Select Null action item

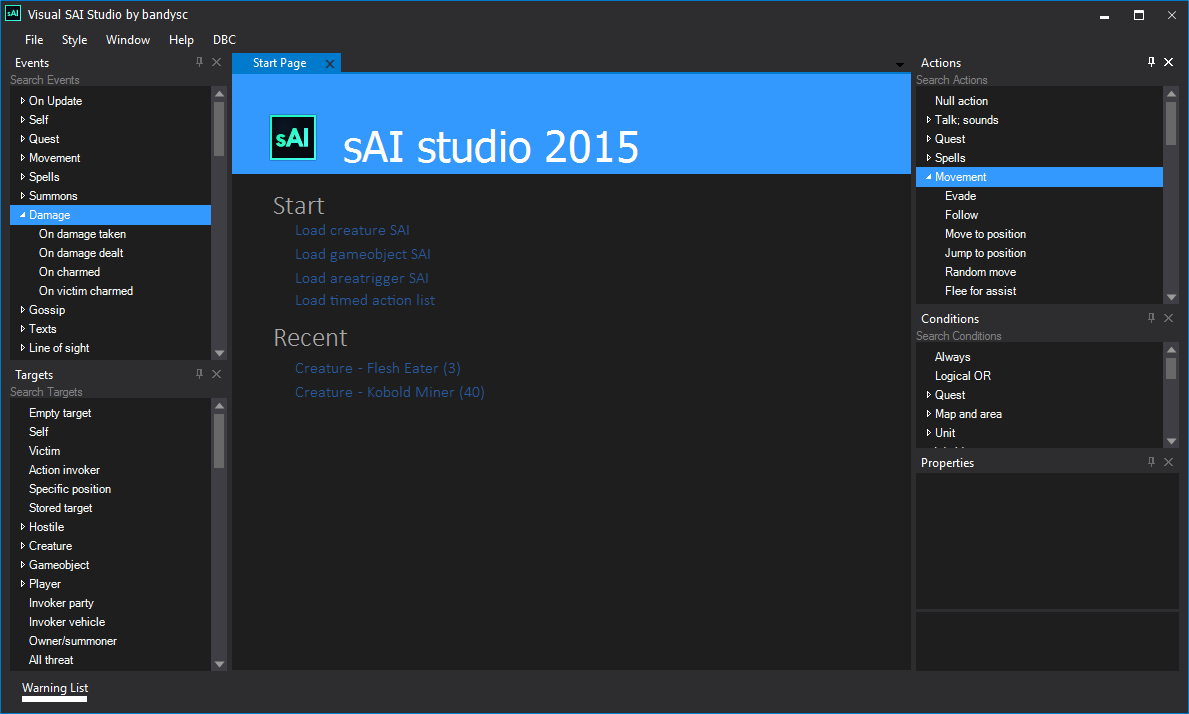click(x=961, y=100)
